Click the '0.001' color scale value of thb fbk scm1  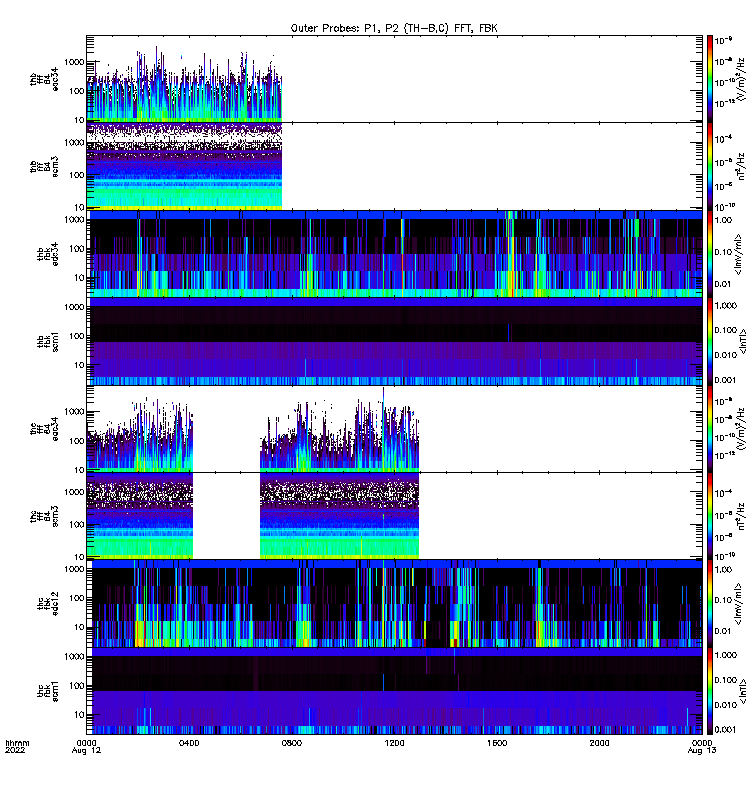tap(726, 380)
